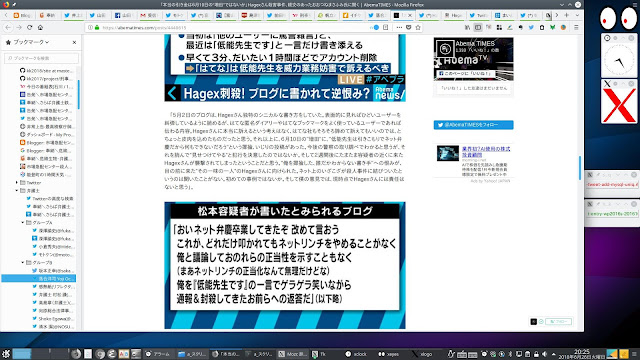Click the green fox extension icon
Screen dimensions: 640x360
pos(552,27)
